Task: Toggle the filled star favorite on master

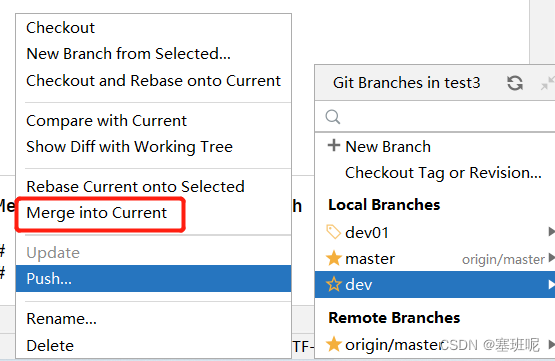Action: coord(333,258)
